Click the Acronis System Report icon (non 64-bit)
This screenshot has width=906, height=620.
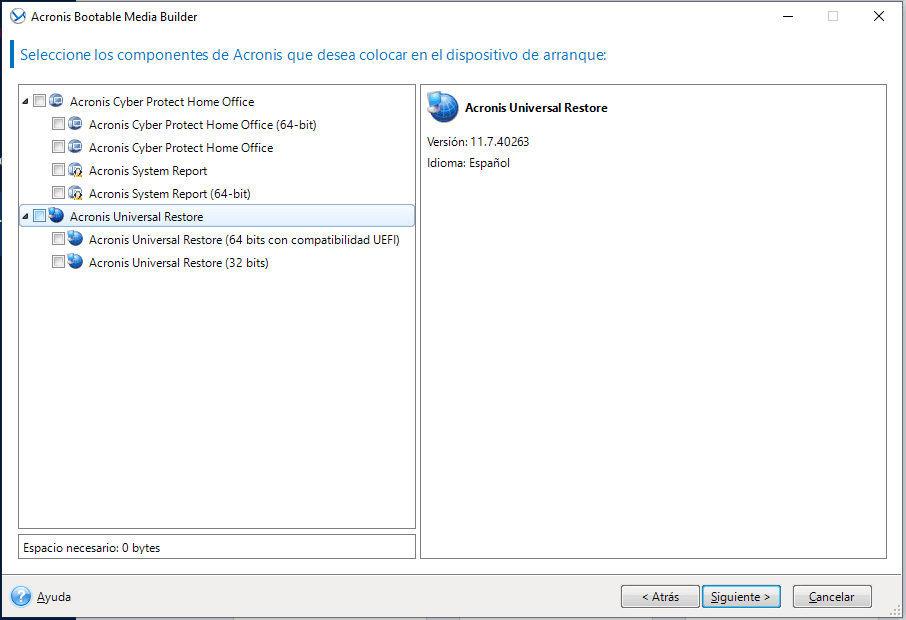75,170
